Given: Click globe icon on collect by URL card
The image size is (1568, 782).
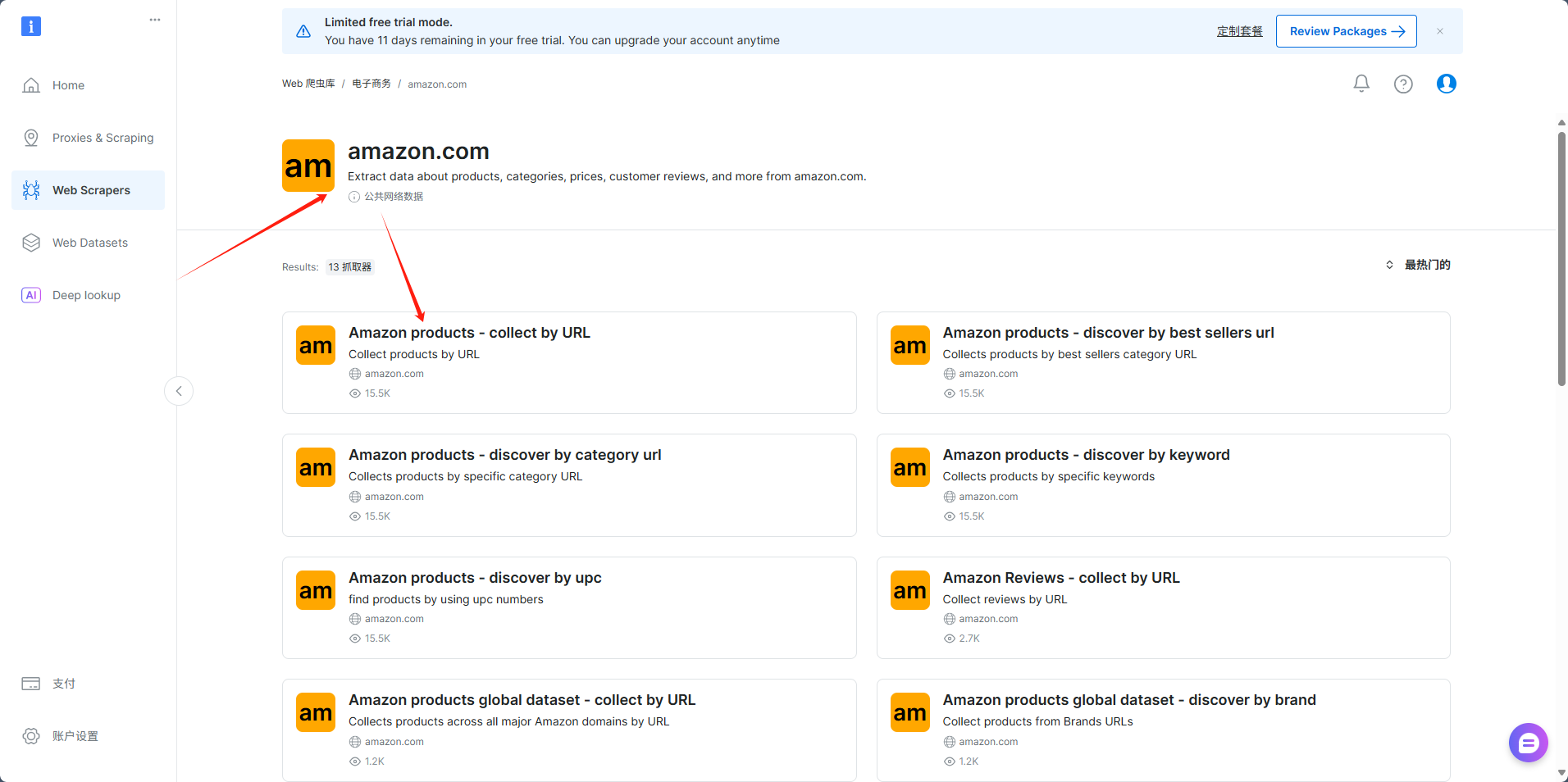Looking at the screenshot, I should tap(355, 374).
